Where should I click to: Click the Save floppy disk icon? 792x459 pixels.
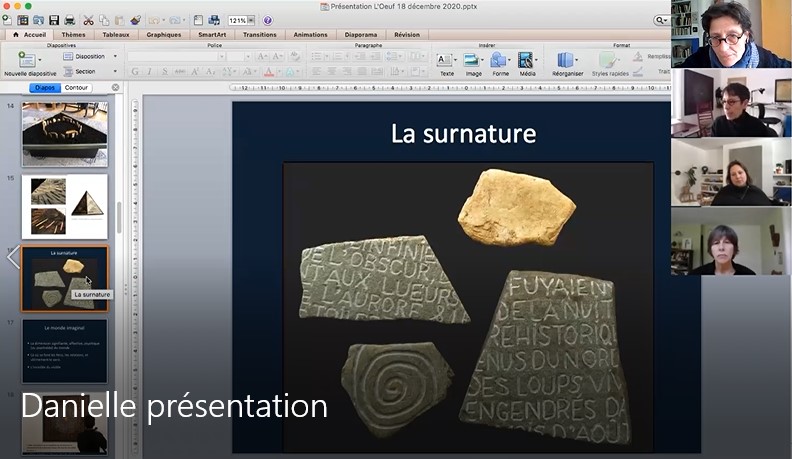click(x=54, y=20)
